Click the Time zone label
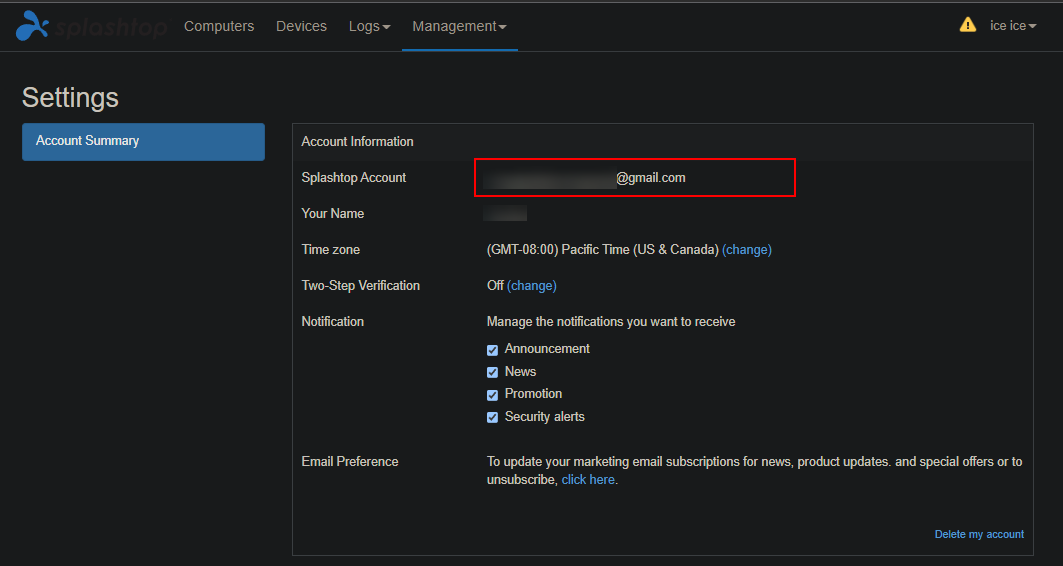The image size is (1063, 566). click(330, 249)
